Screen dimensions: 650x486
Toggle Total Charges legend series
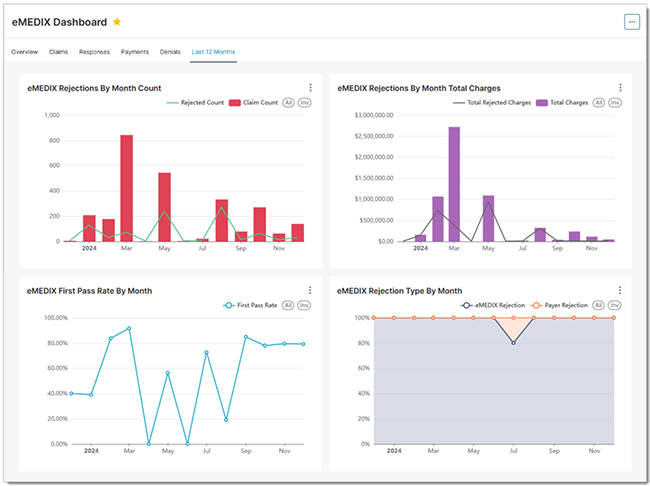point(562,102)
